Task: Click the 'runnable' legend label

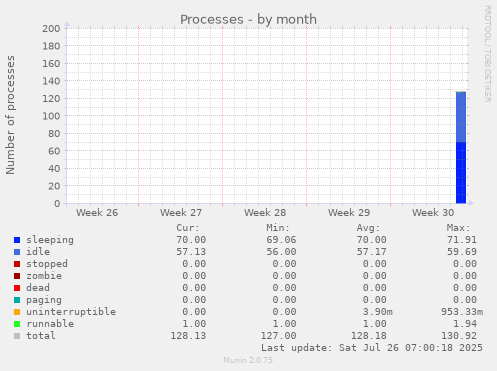Action: click(50, 324)
